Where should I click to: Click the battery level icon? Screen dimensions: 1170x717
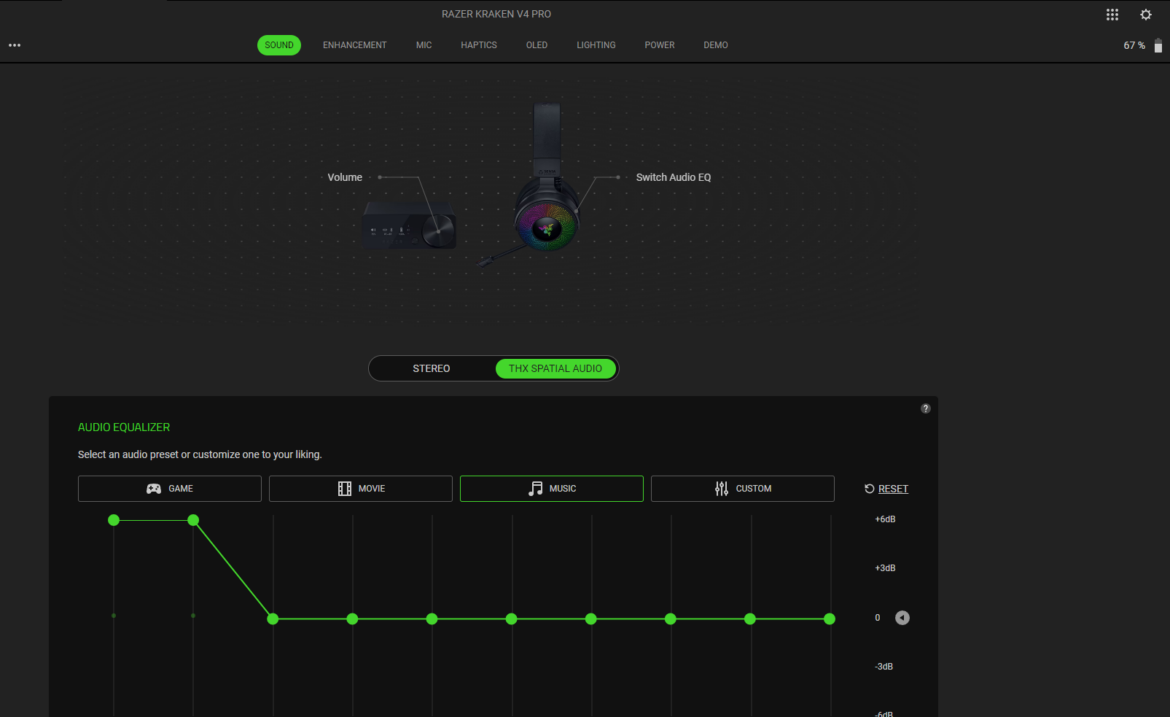point(1159,45)
